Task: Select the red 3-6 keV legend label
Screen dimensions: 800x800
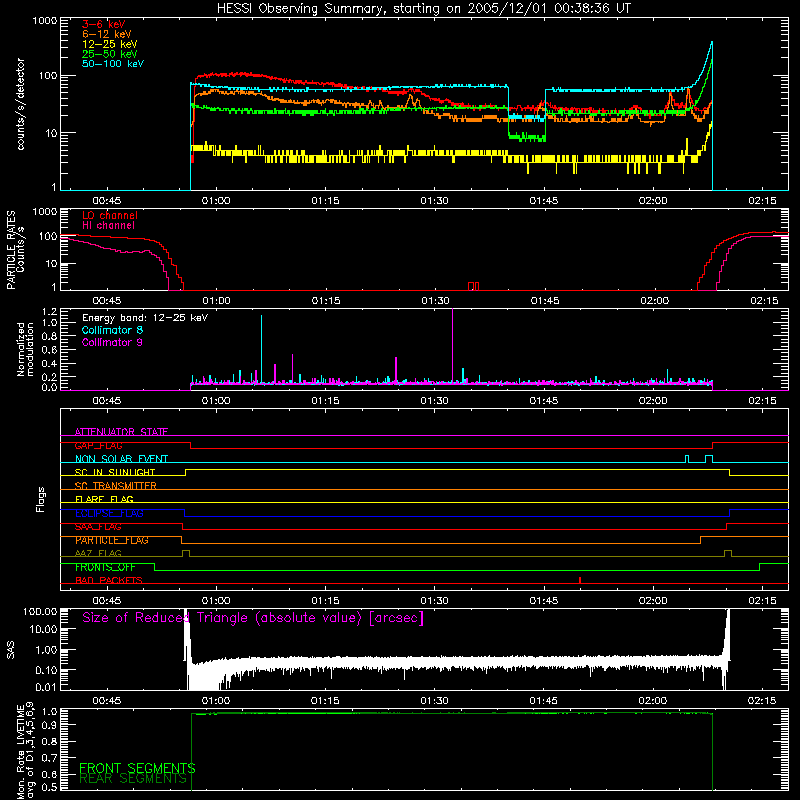Action: point(104,24)
